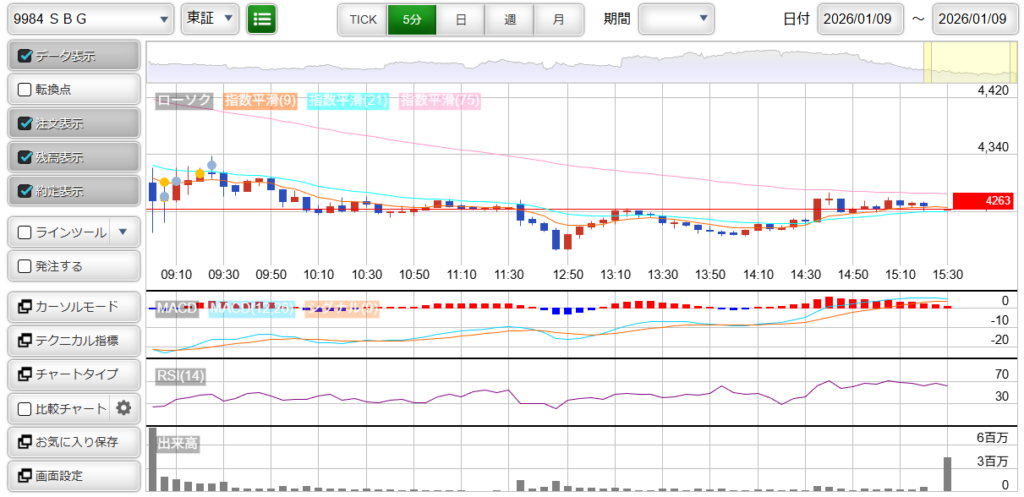Select the 週 weekly timeframe tab
This screenshot has width=1024, height=497.
510,19
